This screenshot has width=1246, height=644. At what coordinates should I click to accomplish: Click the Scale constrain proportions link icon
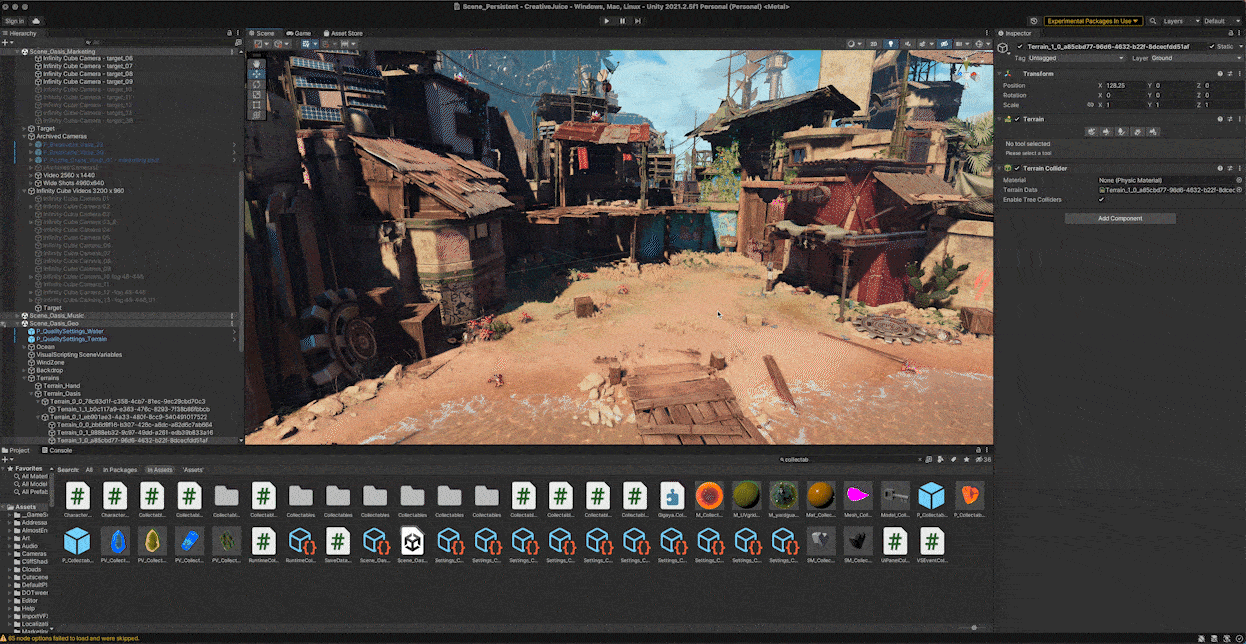pos(1090,105)
